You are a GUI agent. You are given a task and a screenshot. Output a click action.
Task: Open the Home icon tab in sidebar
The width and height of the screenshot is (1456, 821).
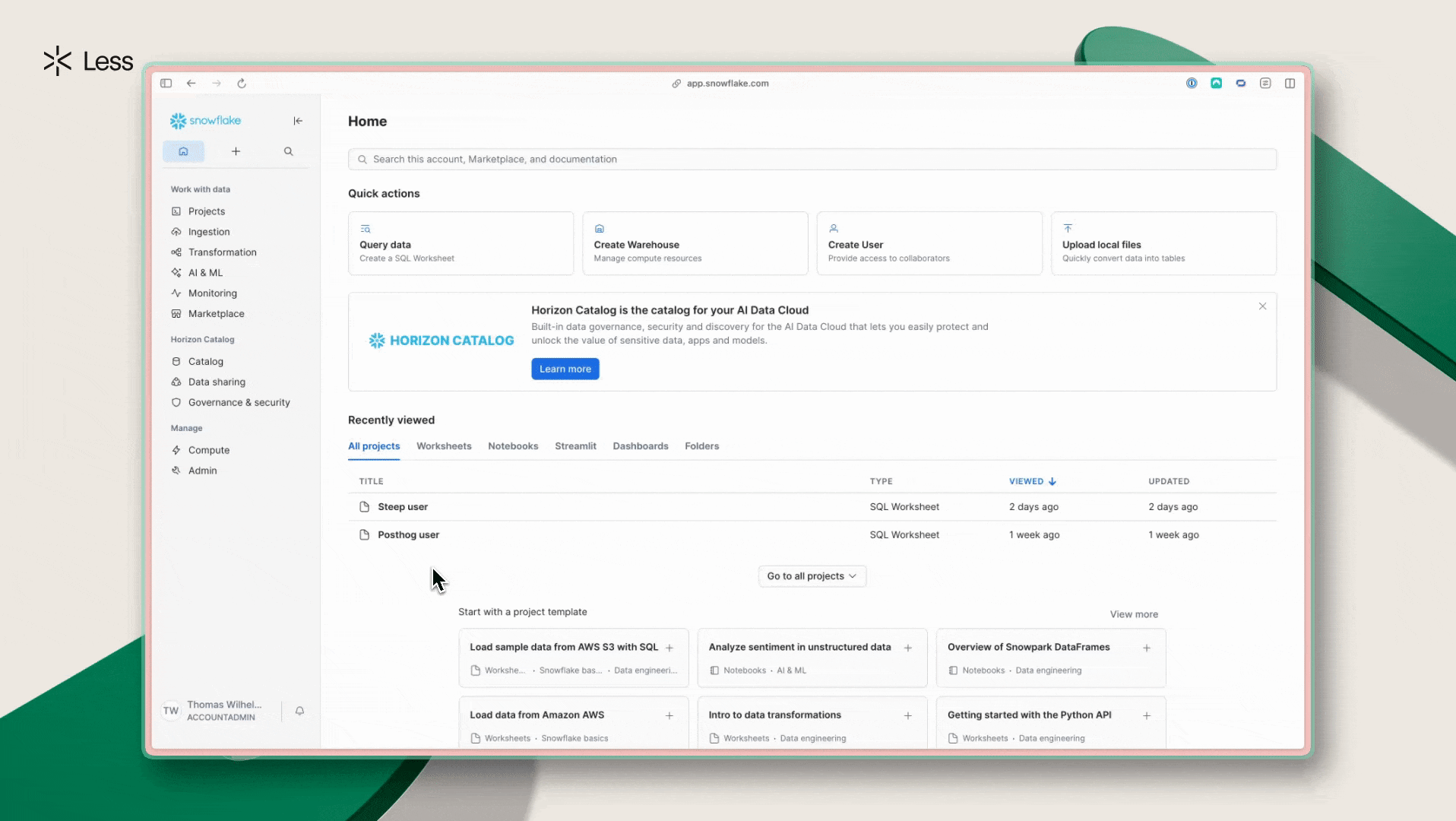pyautogui.click(x=183, y=151)
